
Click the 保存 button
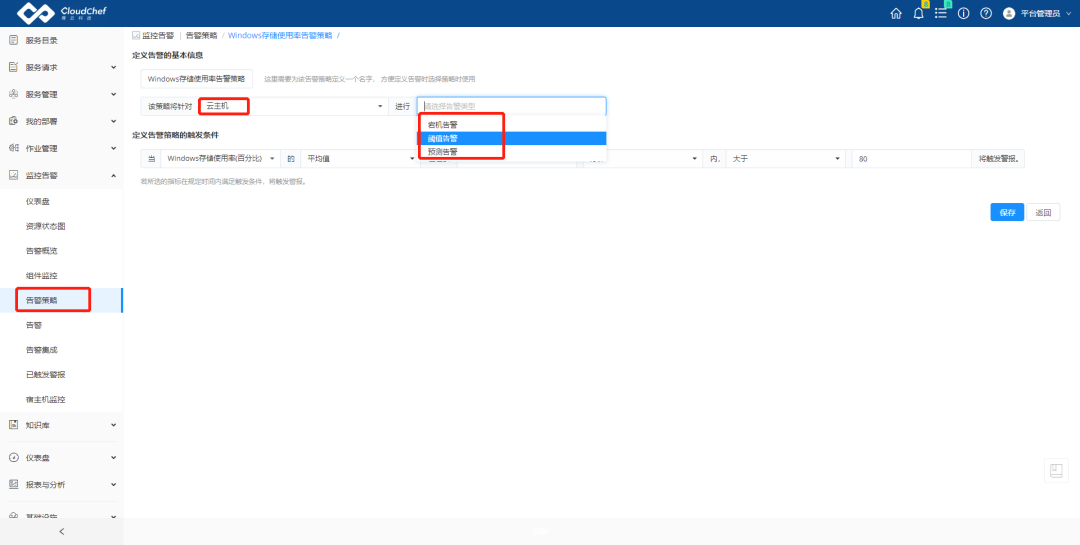click(1007, 212)
